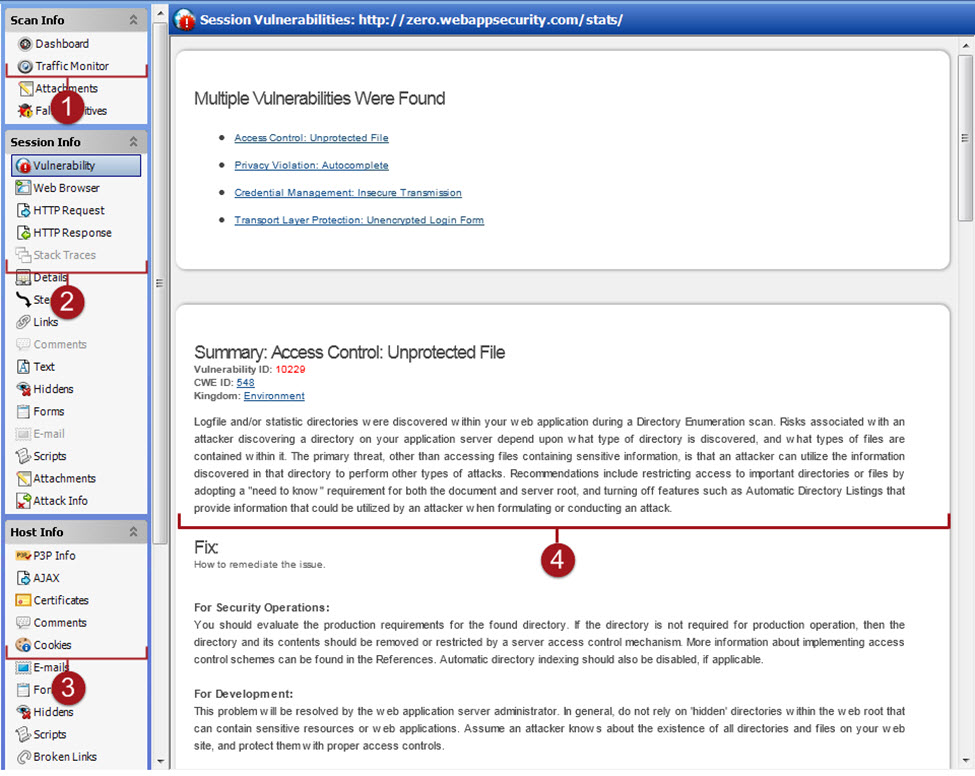Image resolution: width=975 pixels, height=776 pixels.
Task: Open the Environment kingdom link
Action: 274,396
